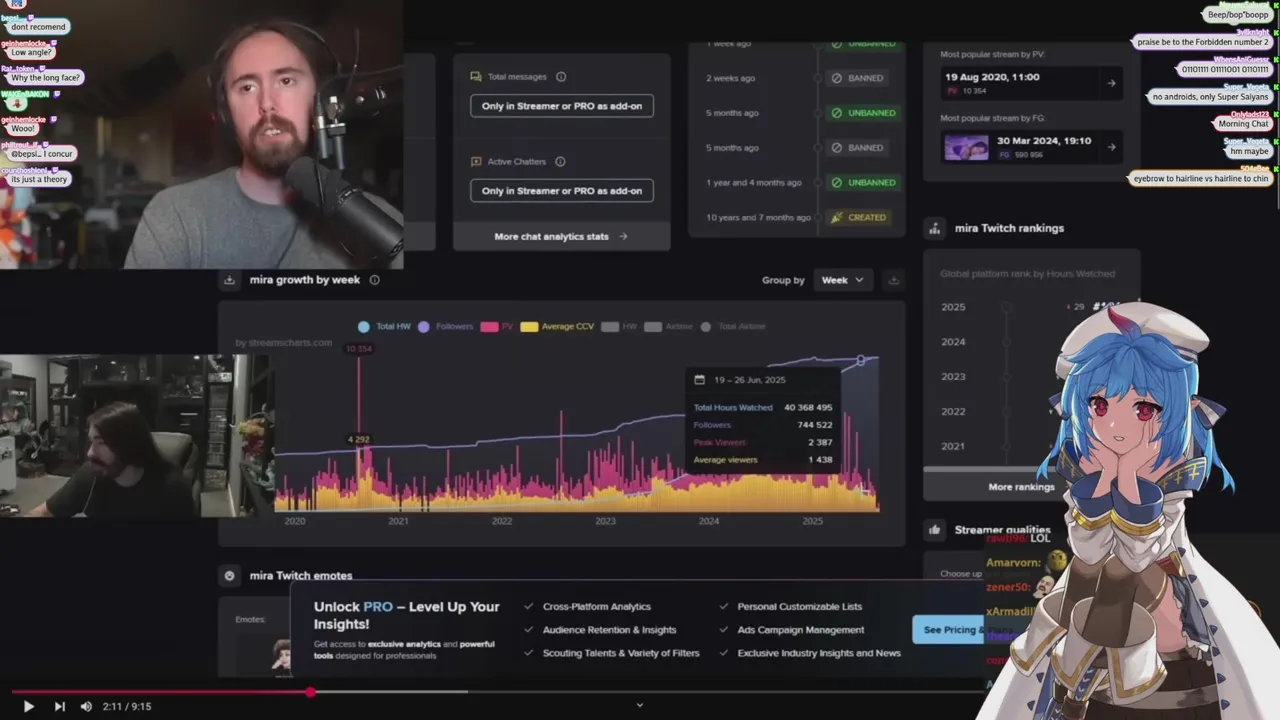Click info icon next to Total messages

point(561,77)
